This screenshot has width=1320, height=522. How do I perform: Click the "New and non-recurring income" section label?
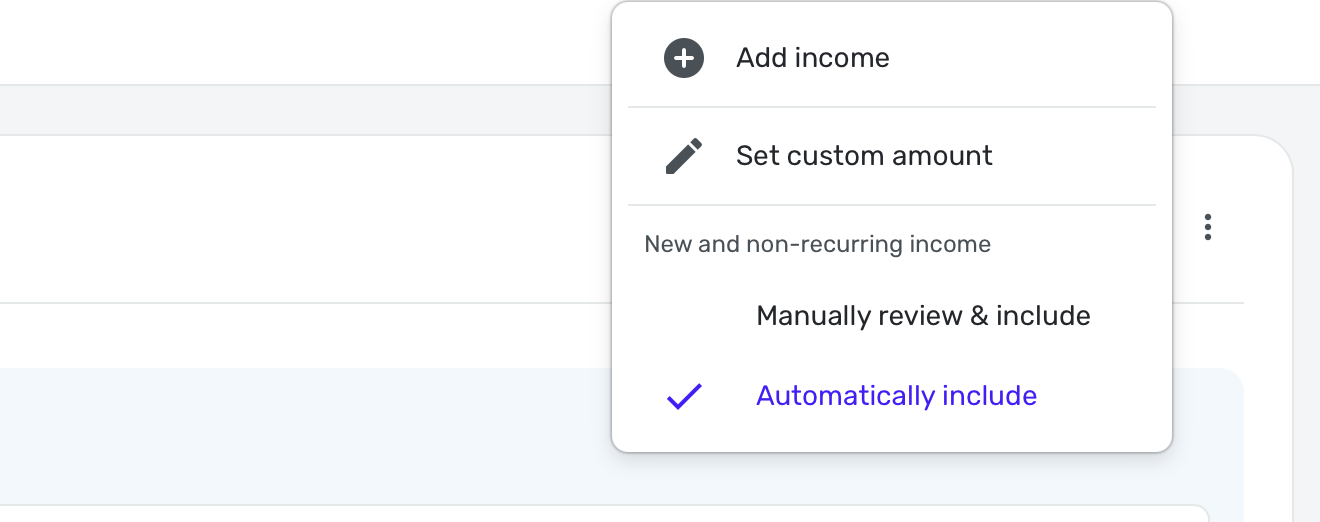pos(817,244)
